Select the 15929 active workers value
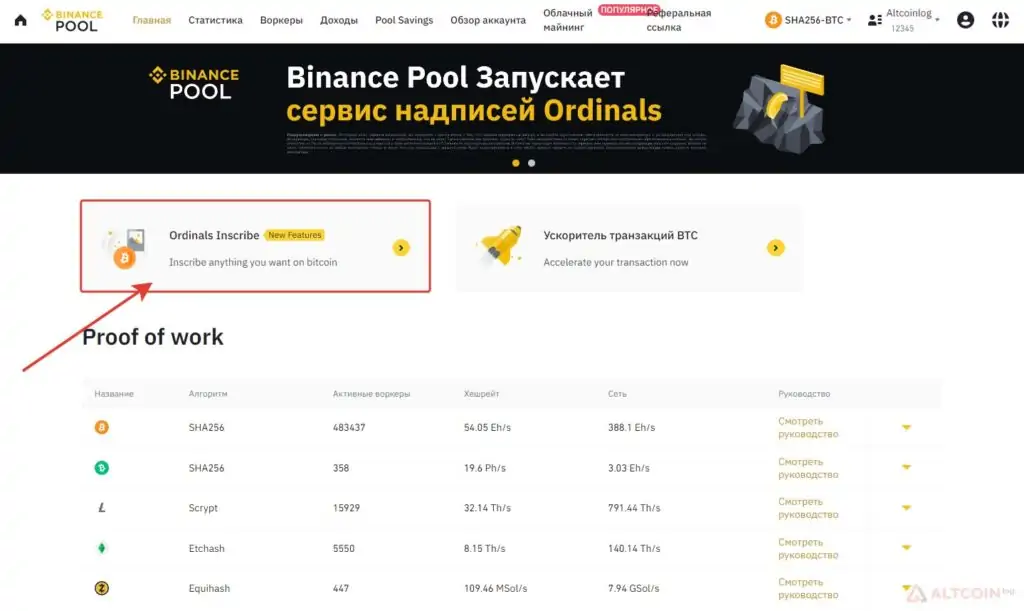The image size is (1024, 611). [346, 508]
